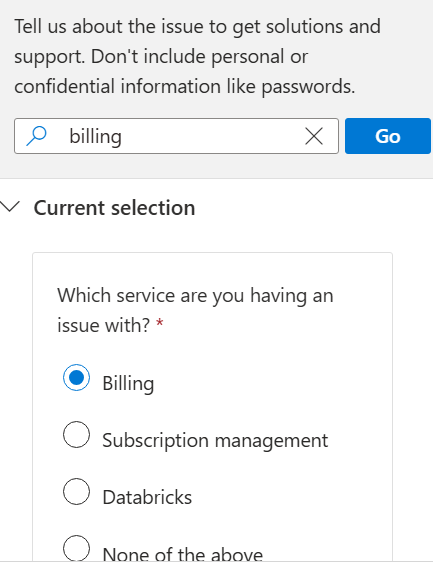Collapse the Current selection section chevron
433x562 pixels.
9,207
